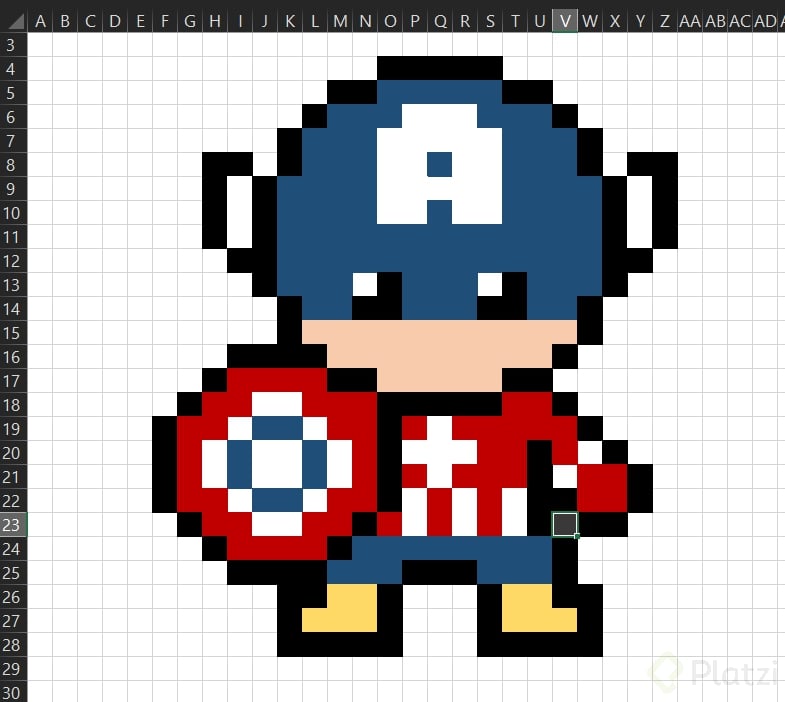Viewport: 785px width, 702px height.
Task: Select row 4 header
Action: click(x=14, y=69)
